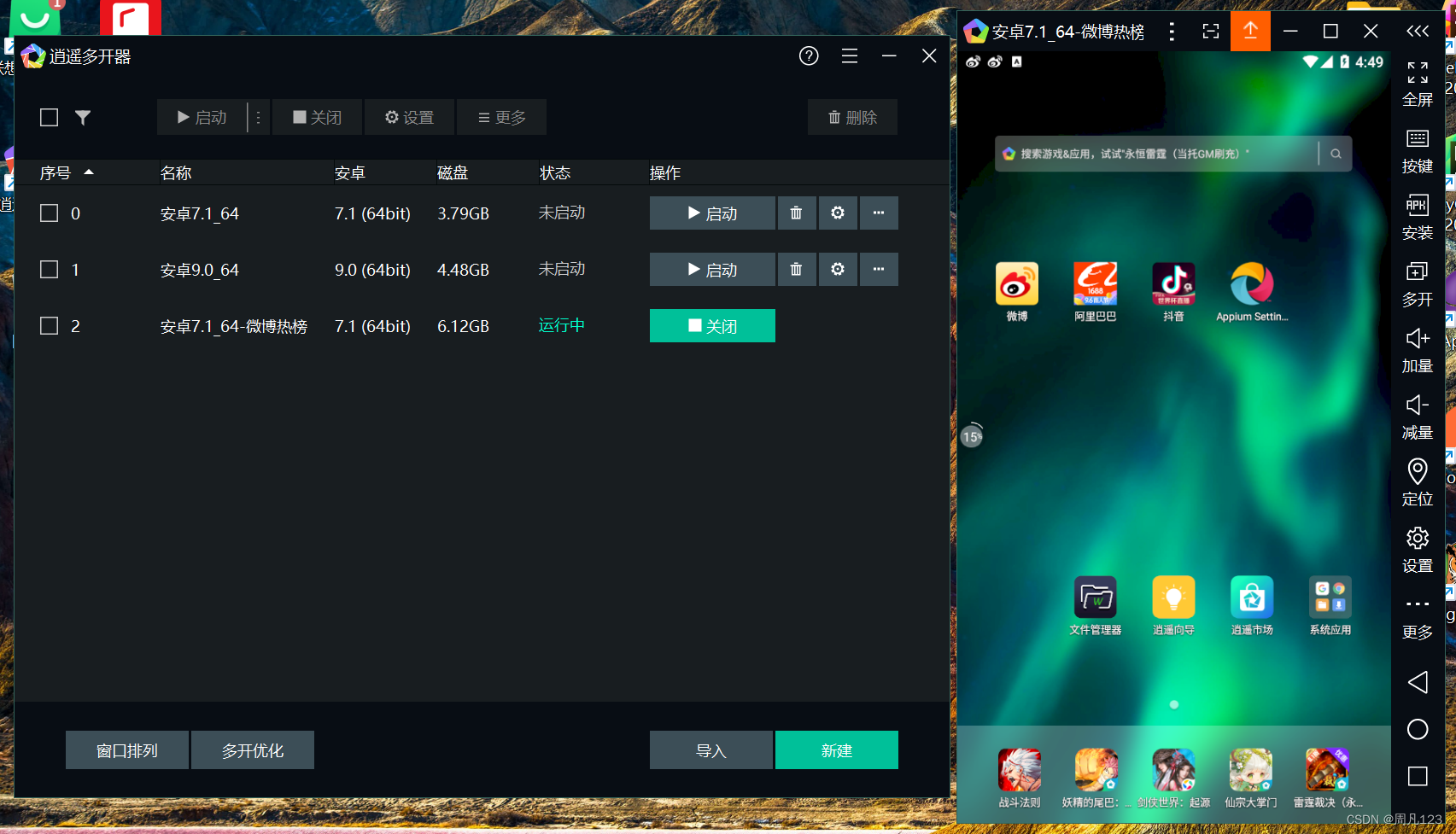The width and height of the screenshot is (1456, 834).
Task: Click 全屏 fullscreen in emulator sidebar
Action: [1418, 85]
